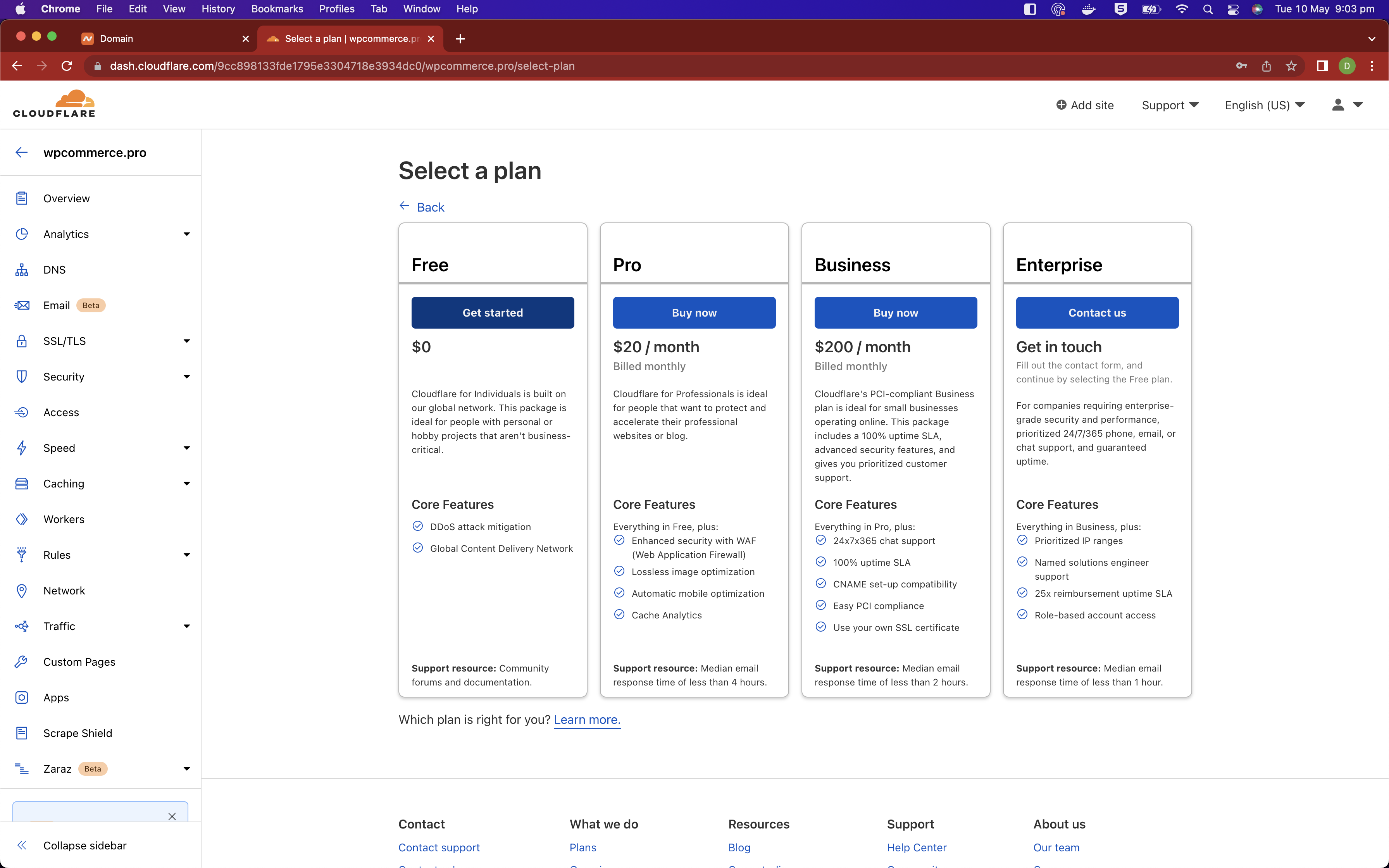Open the Bookmarks menu in menu bar

click(277, 9)
